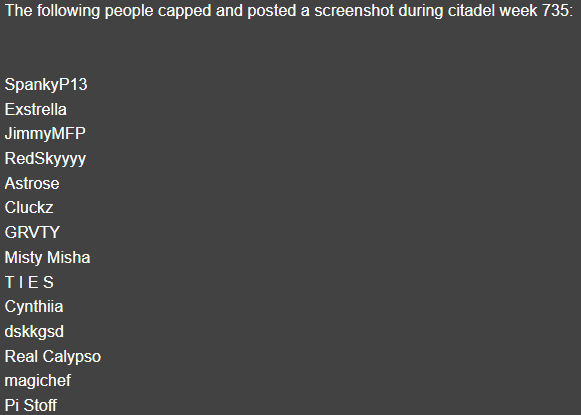This screenshot has width=581, height=415.
Task: Click magichef in the list
Action: tap(38, 381)
